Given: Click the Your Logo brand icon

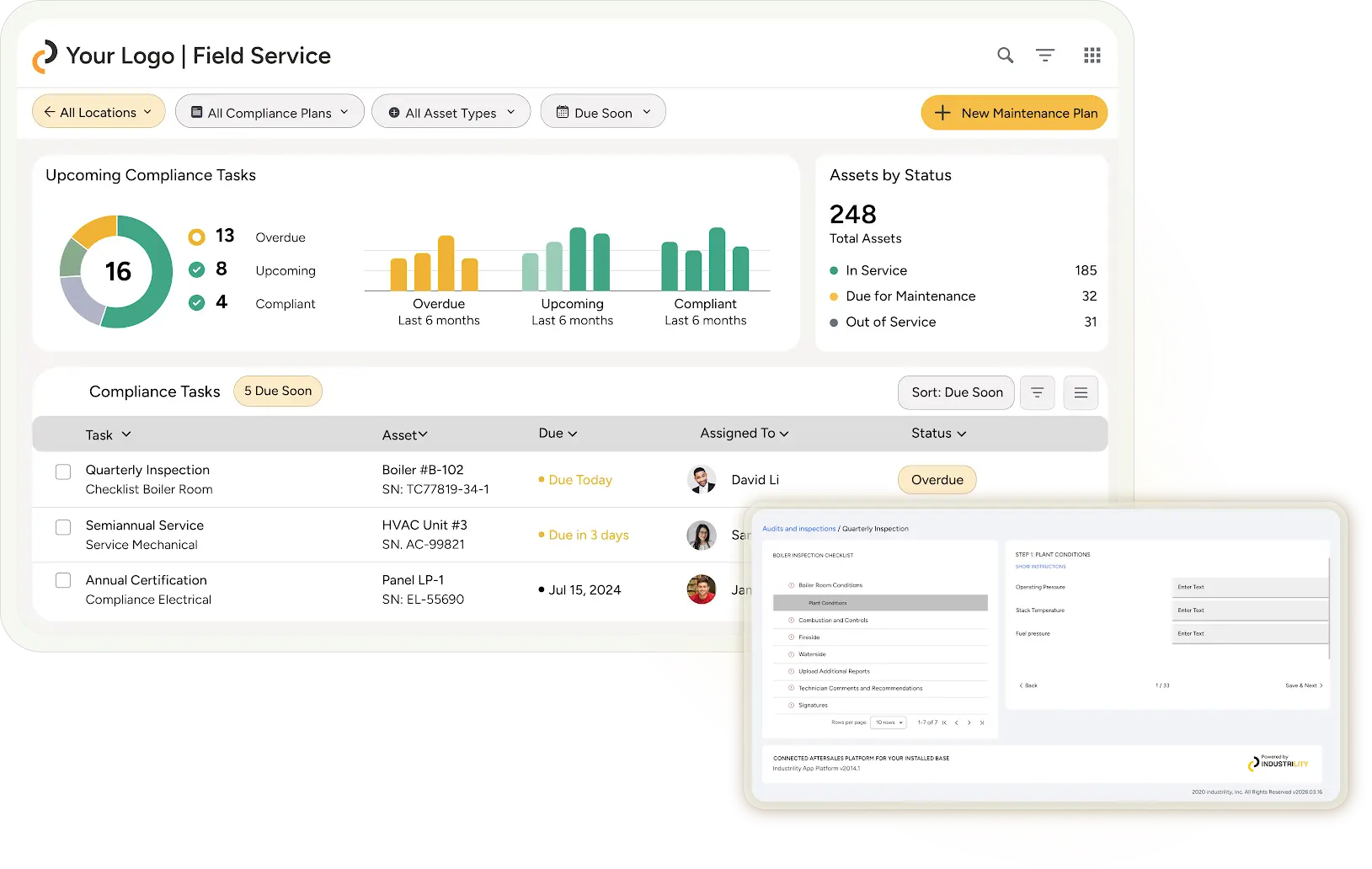Looking at the screenshot, I should pyautogui.click(x=45, y=56).
